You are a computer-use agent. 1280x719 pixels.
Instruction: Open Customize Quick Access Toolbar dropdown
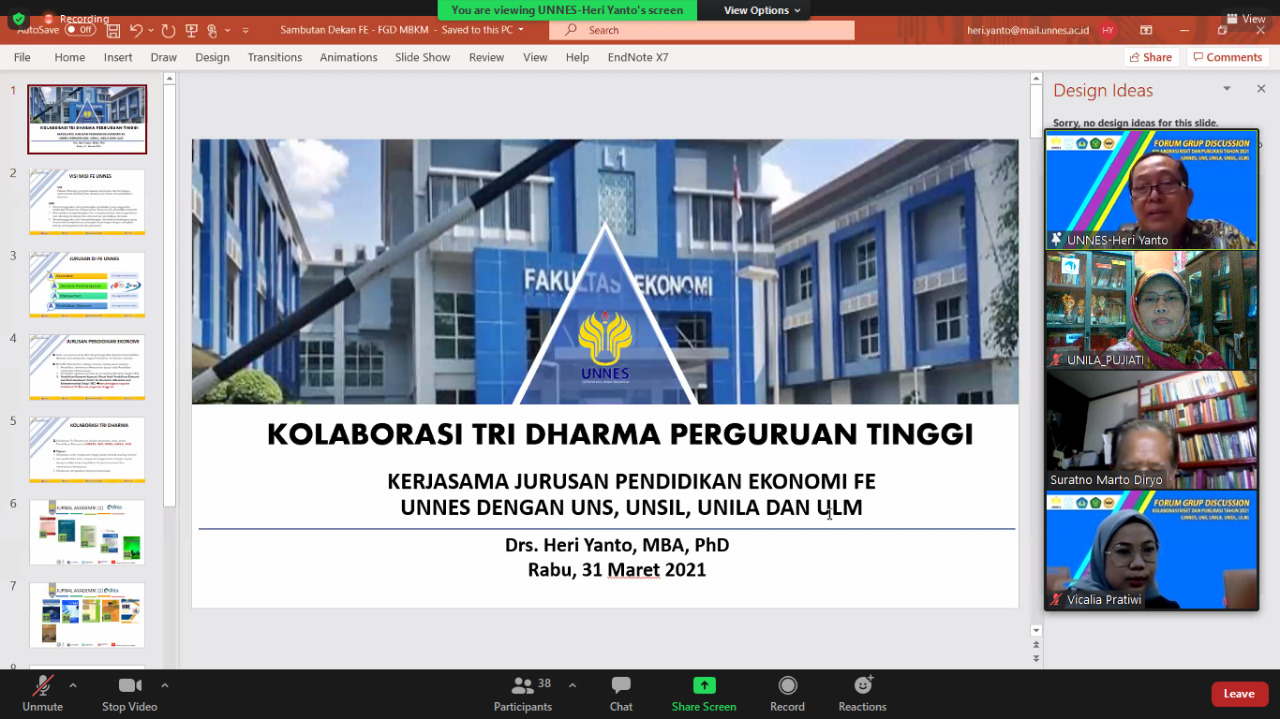[x=245, y=30]
